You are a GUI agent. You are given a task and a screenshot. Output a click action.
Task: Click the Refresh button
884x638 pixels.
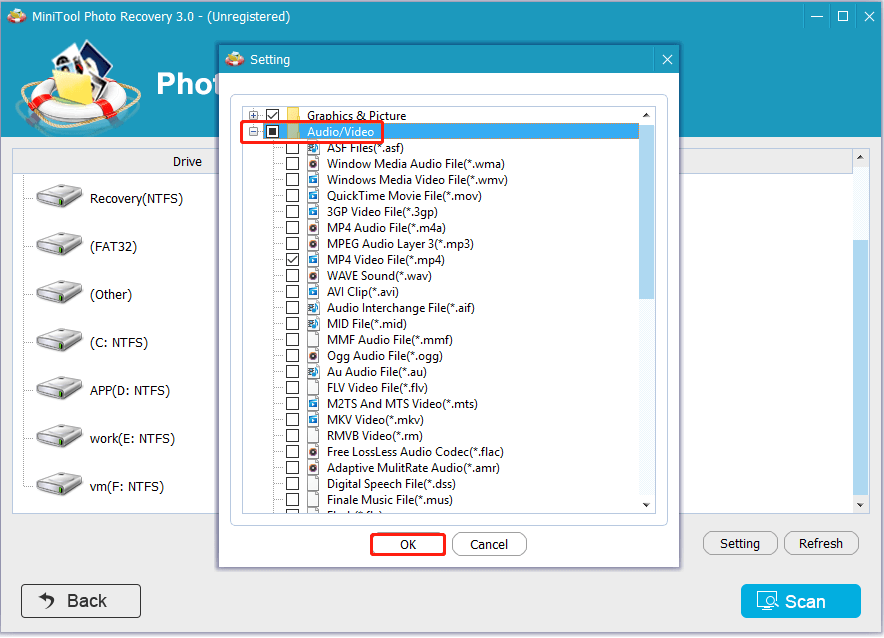point(821,543)
